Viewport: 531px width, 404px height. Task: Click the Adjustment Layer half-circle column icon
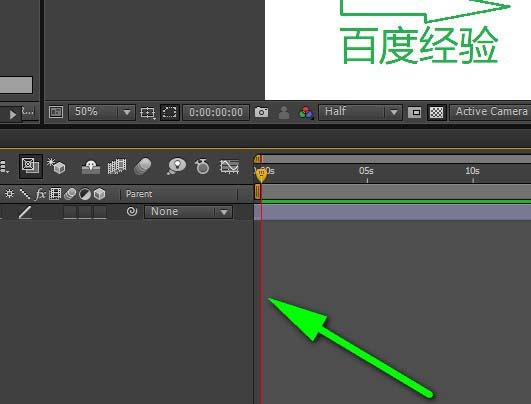coord(85,194)
